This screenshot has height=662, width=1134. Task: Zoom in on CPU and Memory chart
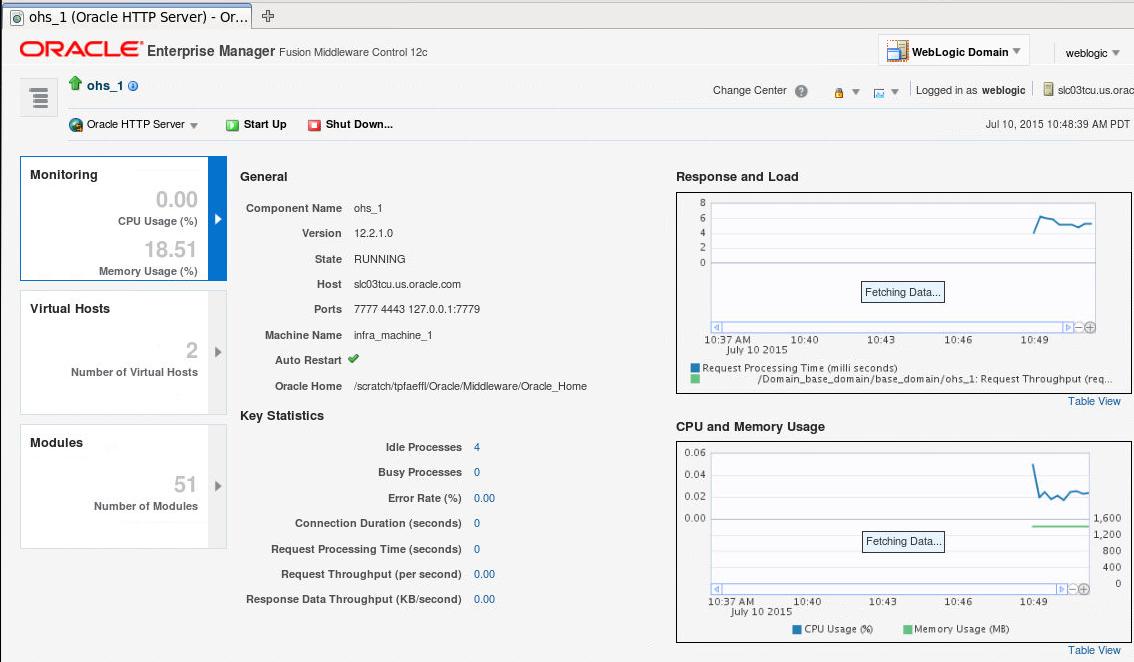(x=1083, y=590)
